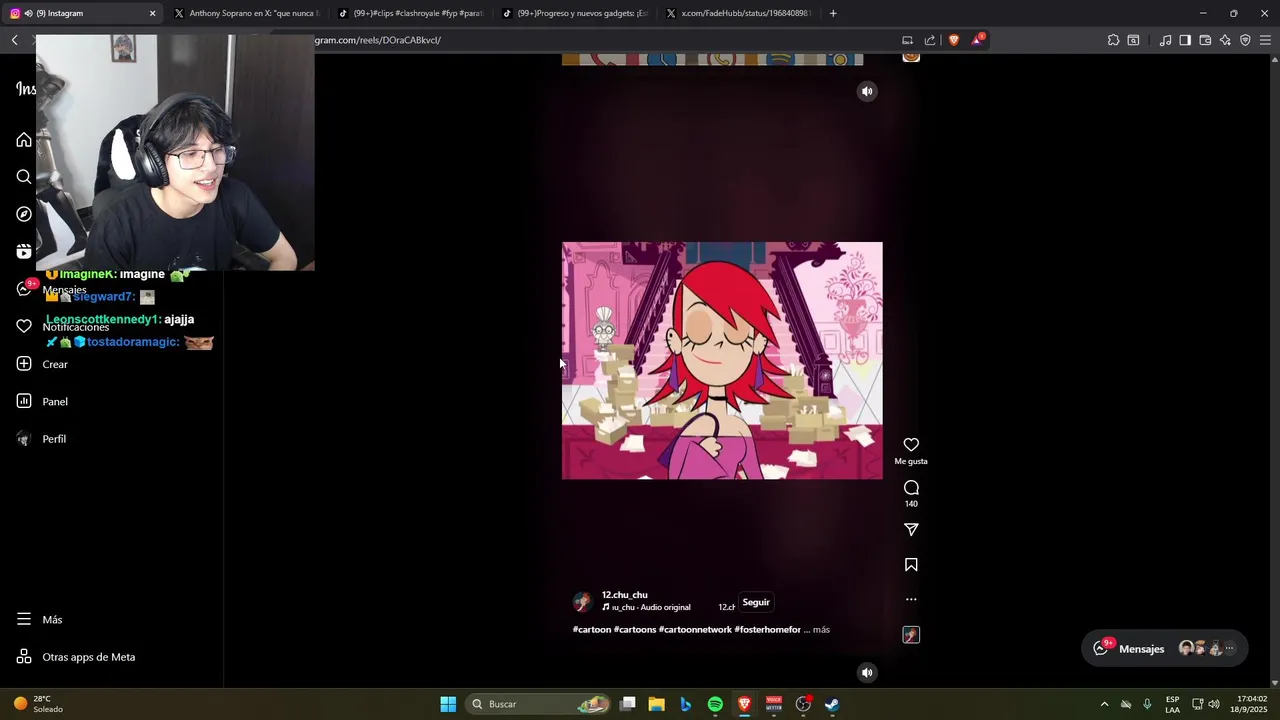Click Crear in Instagram sidebar
The width and height of the screenshot is (1280, 720).
coord(42,364)
